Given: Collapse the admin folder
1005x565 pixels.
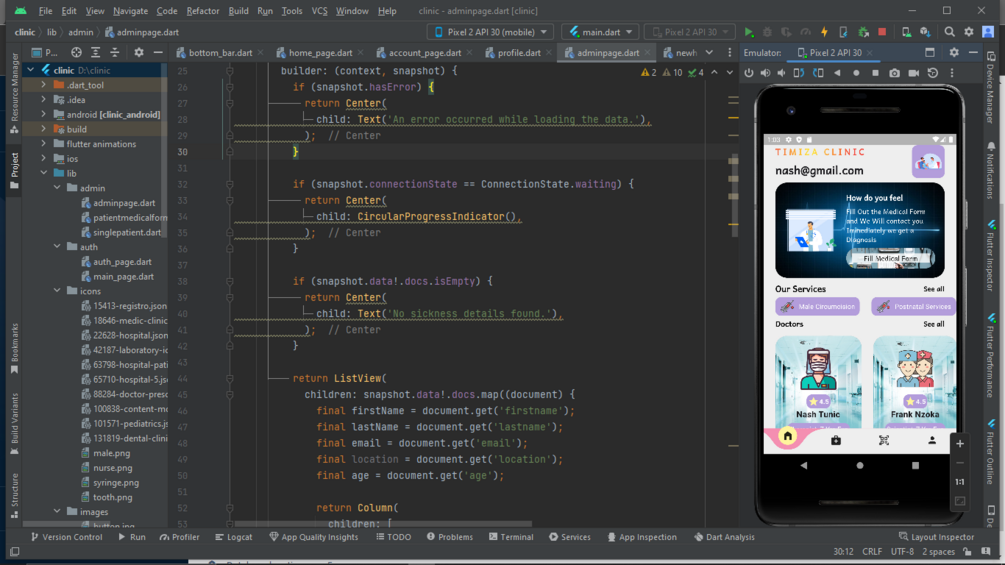Looking at the screenshot, I should (57, 188).
